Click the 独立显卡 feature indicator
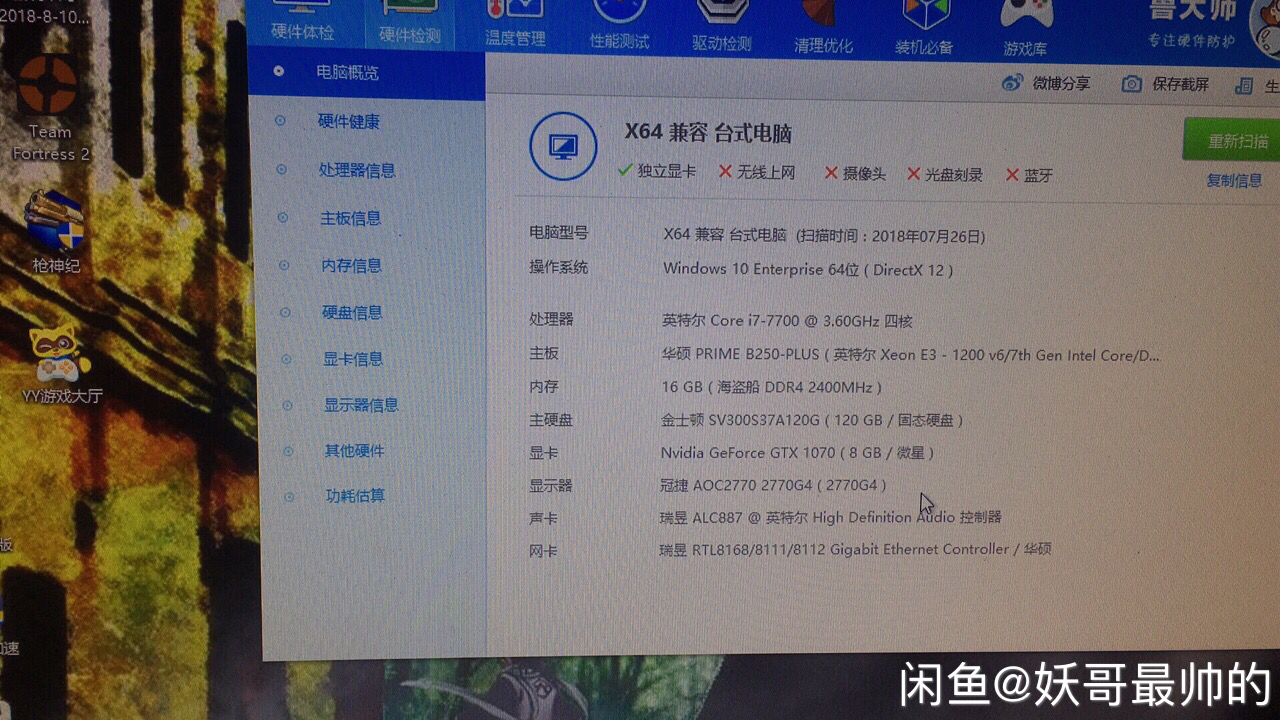Screen dimensions: 1281x721 [x=657, y=171]
